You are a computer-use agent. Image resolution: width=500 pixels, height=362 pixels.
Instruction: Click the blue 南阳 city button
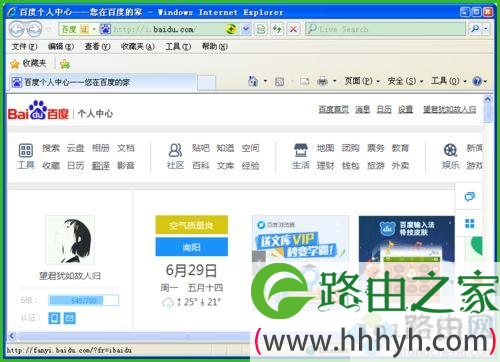coord(192,247)
